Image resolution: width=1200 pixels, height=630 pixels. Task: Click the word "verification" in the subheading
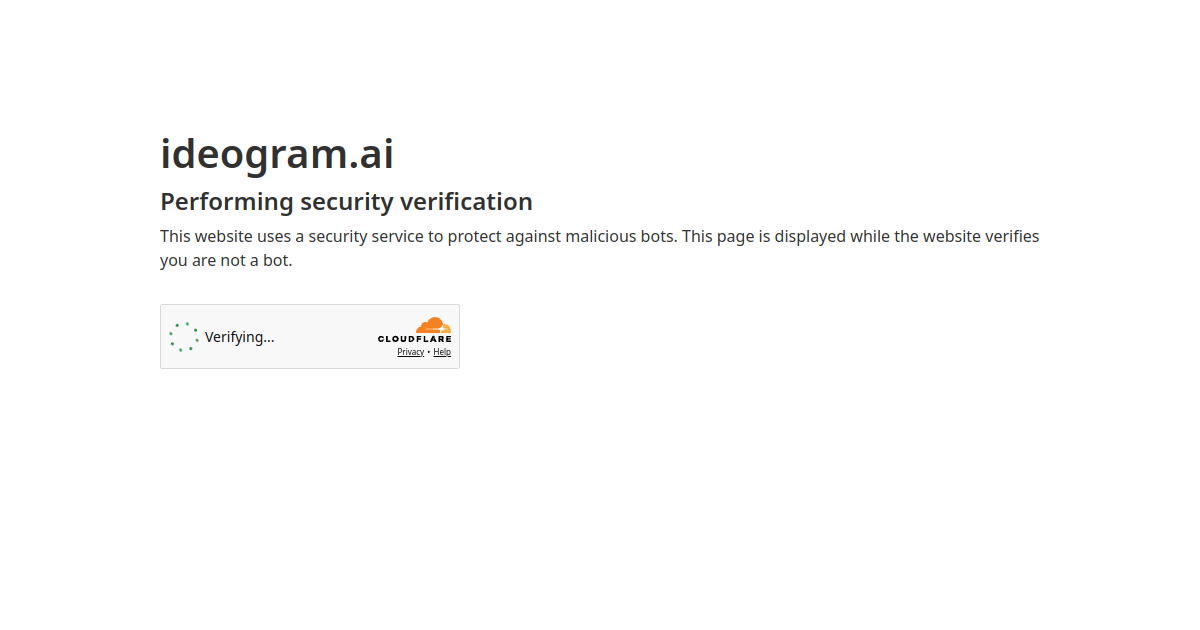(x=466, y=202)
